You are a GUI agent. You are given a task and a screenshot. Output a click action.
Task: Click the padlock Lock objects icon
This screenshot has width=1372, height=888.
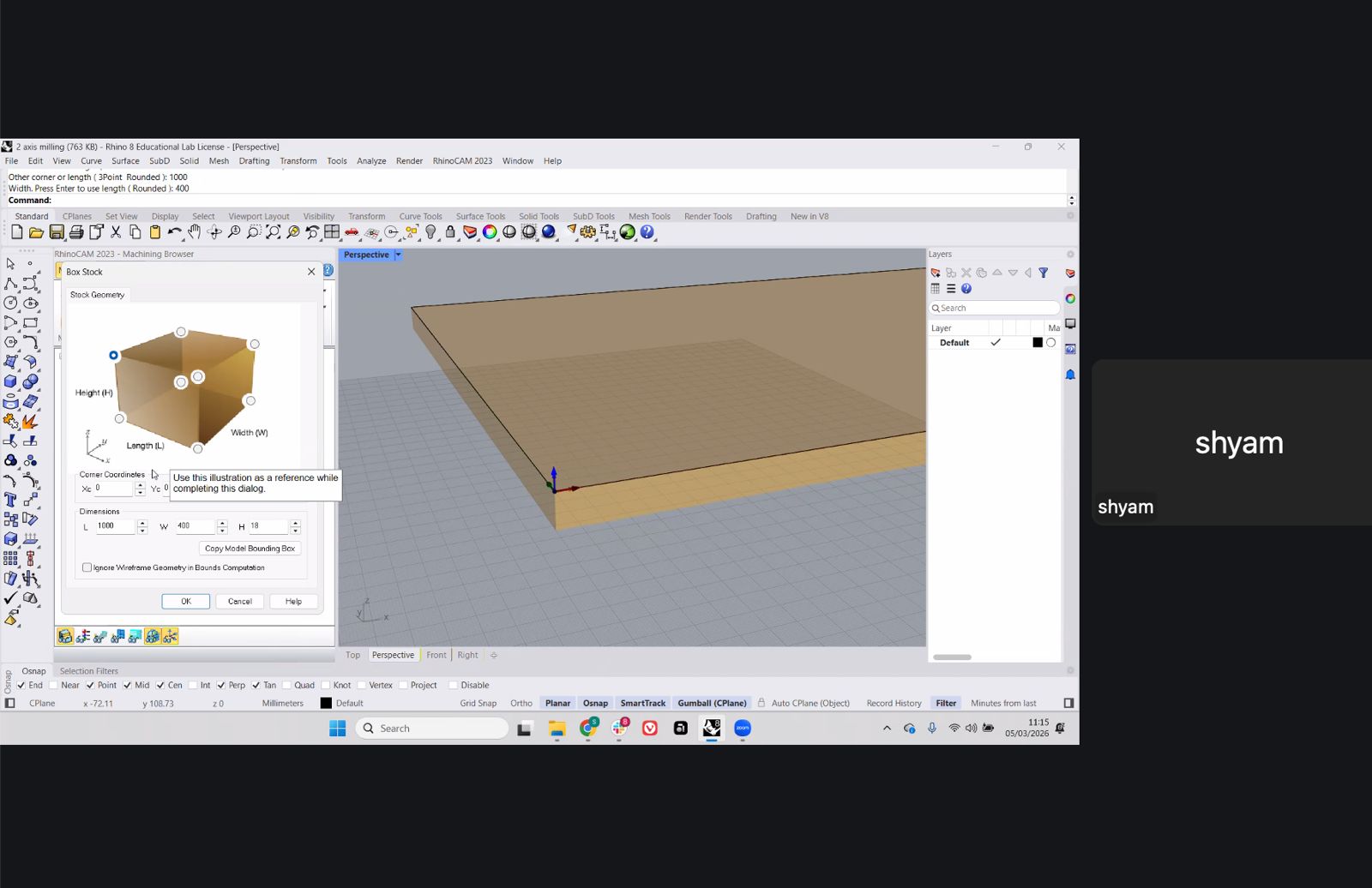[x=450, y=232]
